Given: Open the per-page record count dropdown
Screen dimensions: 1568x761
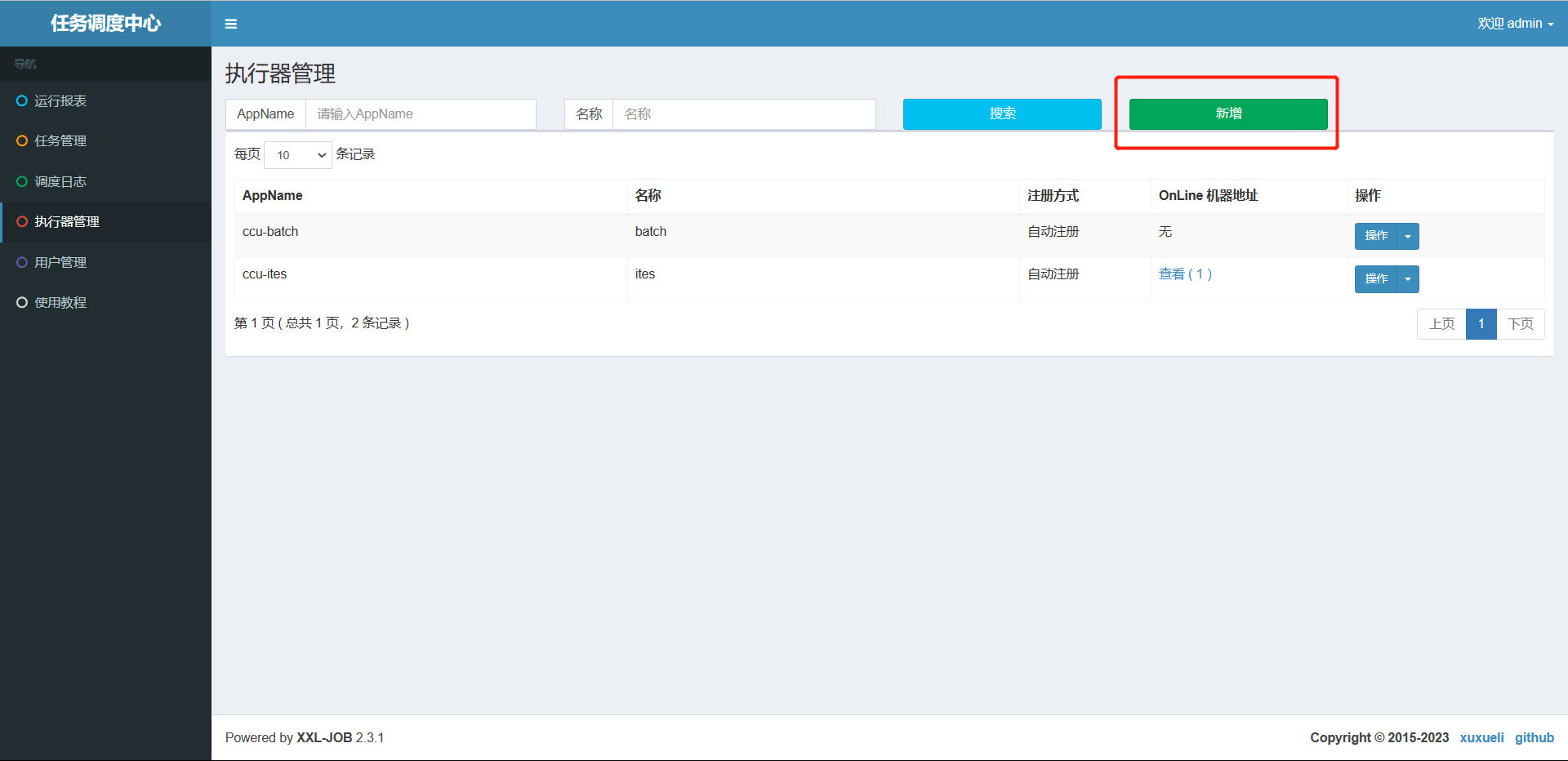Looking at the screenshot, I should (298, 154).
